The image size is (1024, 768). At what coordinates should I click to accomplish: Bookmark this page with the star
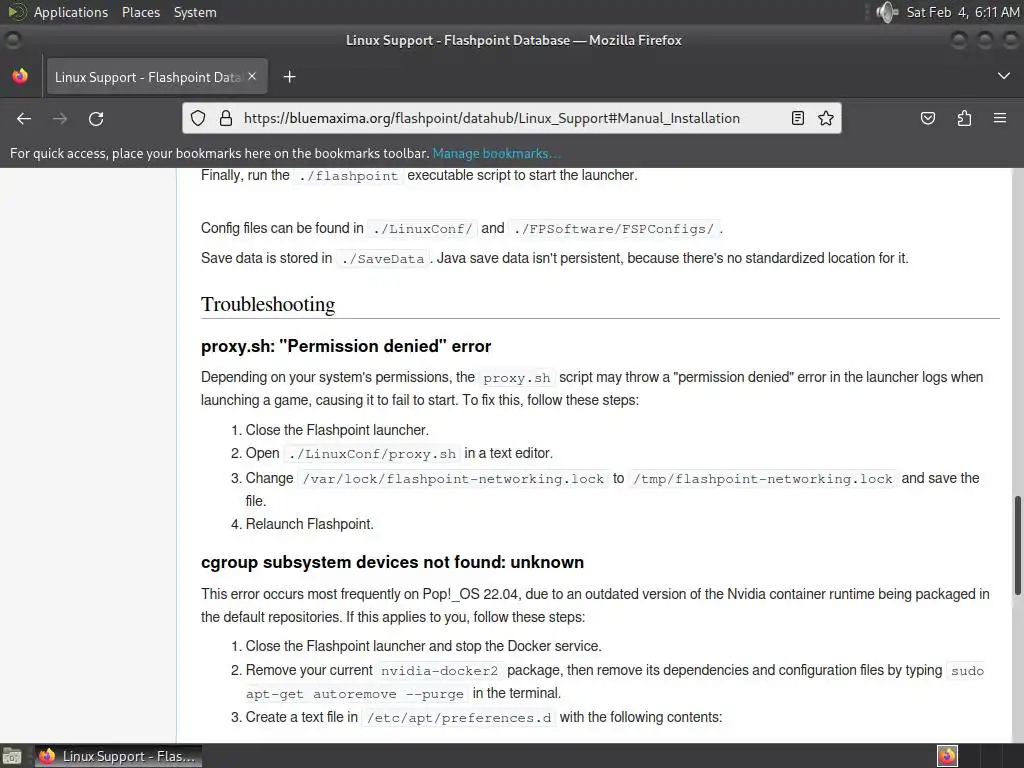pyautogui.click(x=826, y=118)
